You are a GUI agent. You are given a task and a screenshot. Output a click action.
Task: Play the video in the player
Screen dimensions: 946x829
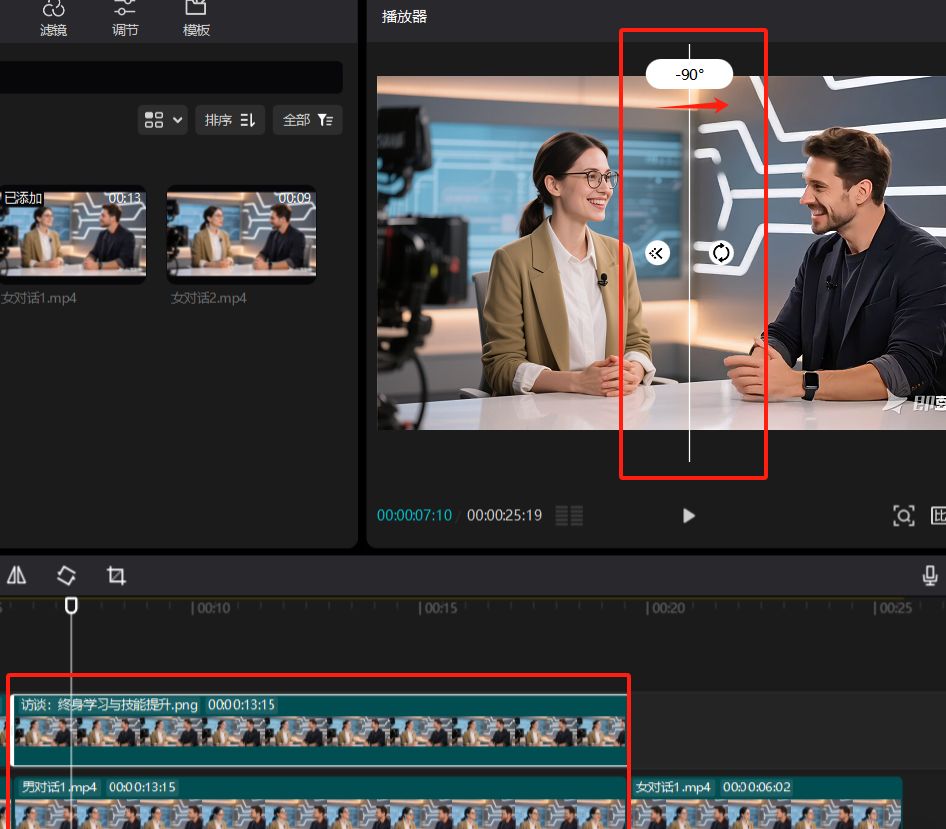(x=688, y=516)
